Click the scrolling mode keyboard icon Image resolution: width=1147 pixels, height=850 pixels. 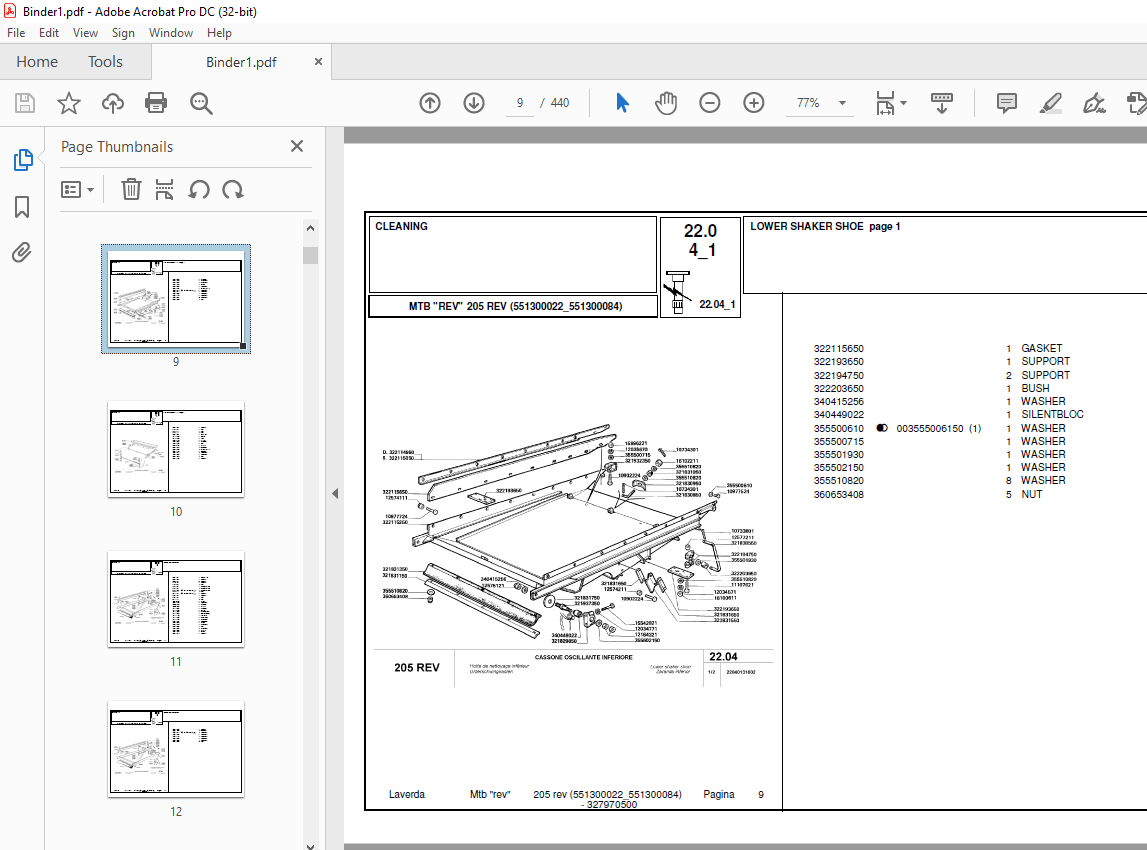point(941,103)
